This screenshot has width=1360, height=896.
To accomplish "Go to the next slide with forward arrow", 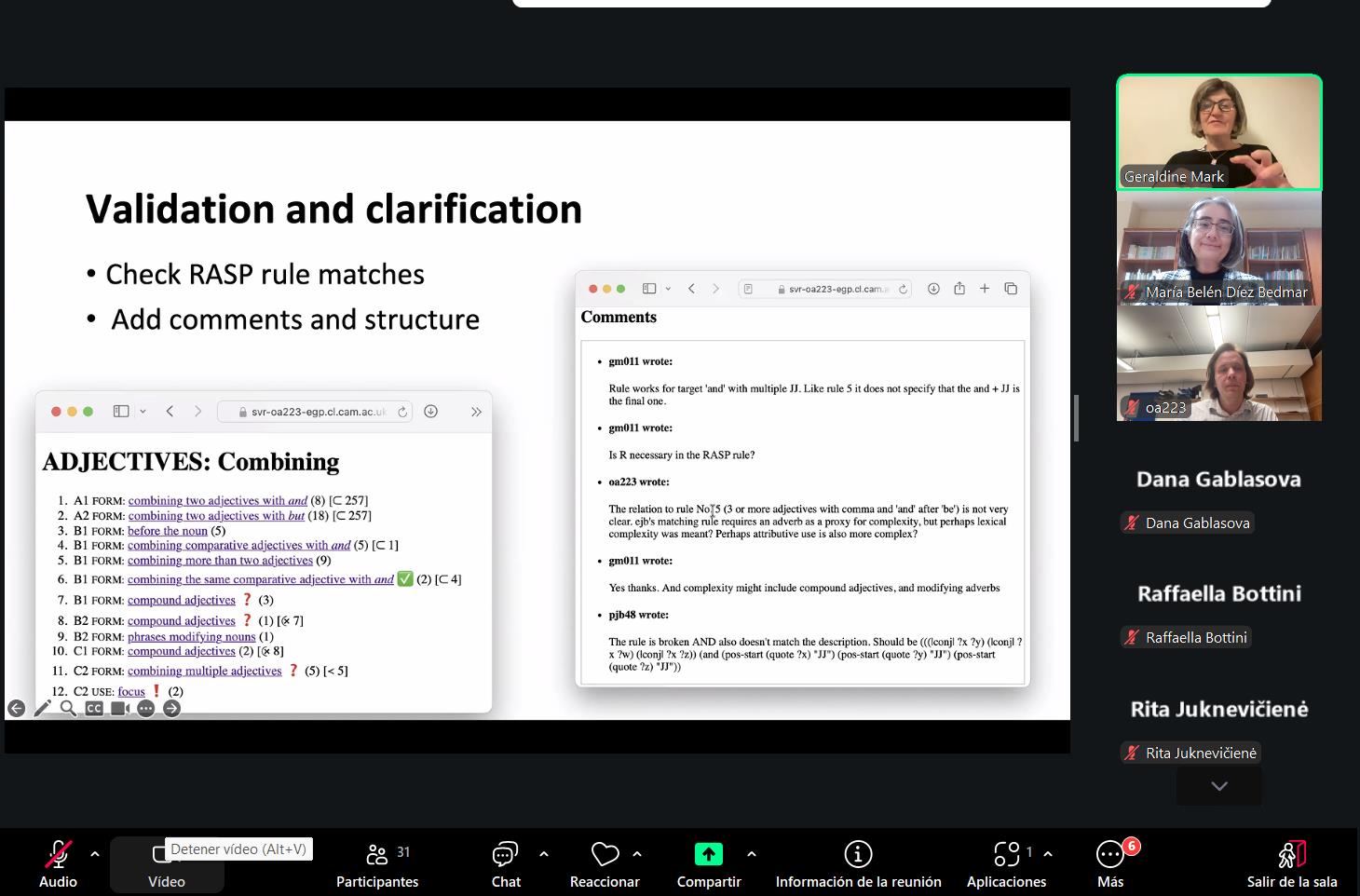I will (171, 709).
